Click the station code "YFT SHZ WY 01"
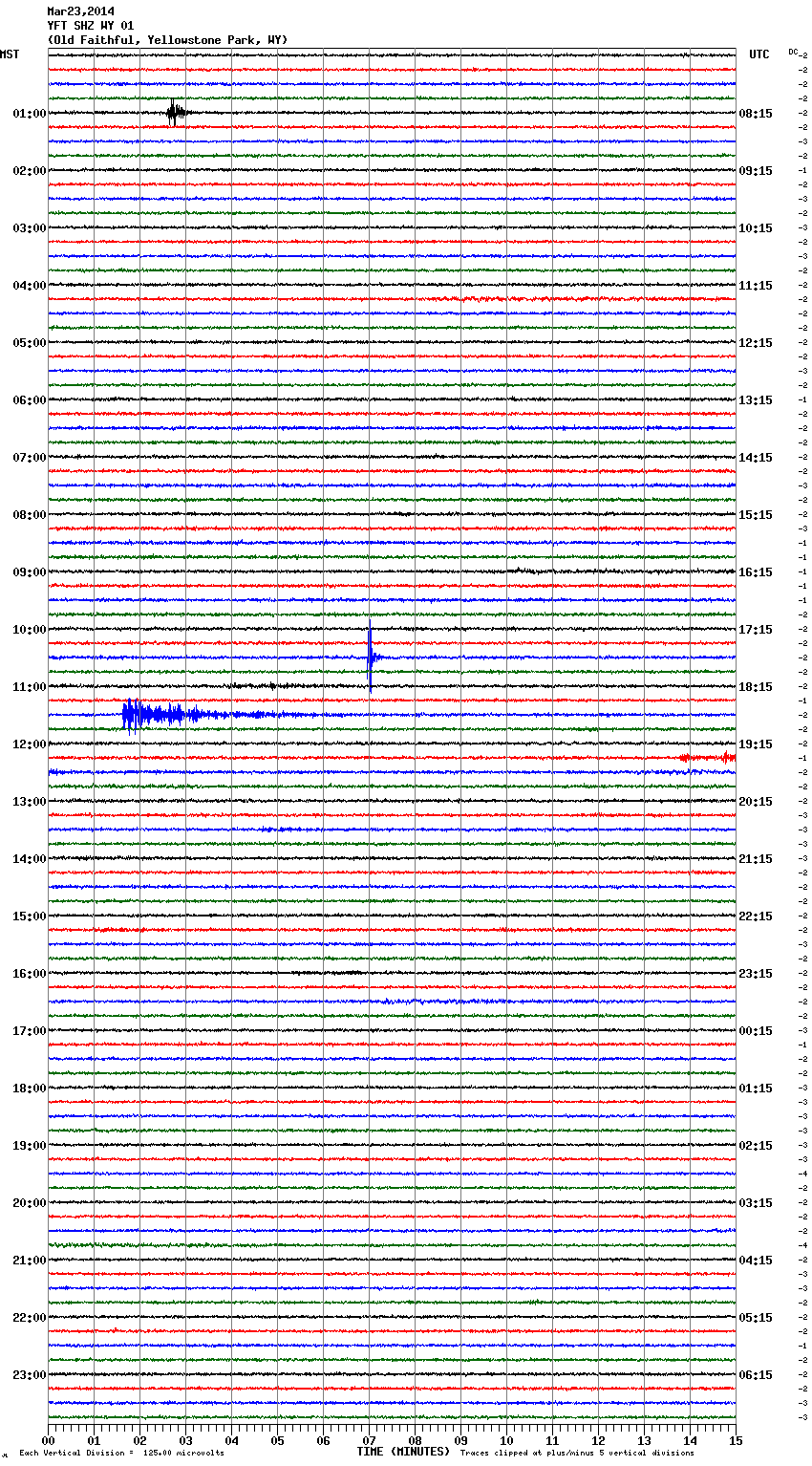812x1466 pixels. 91,26
